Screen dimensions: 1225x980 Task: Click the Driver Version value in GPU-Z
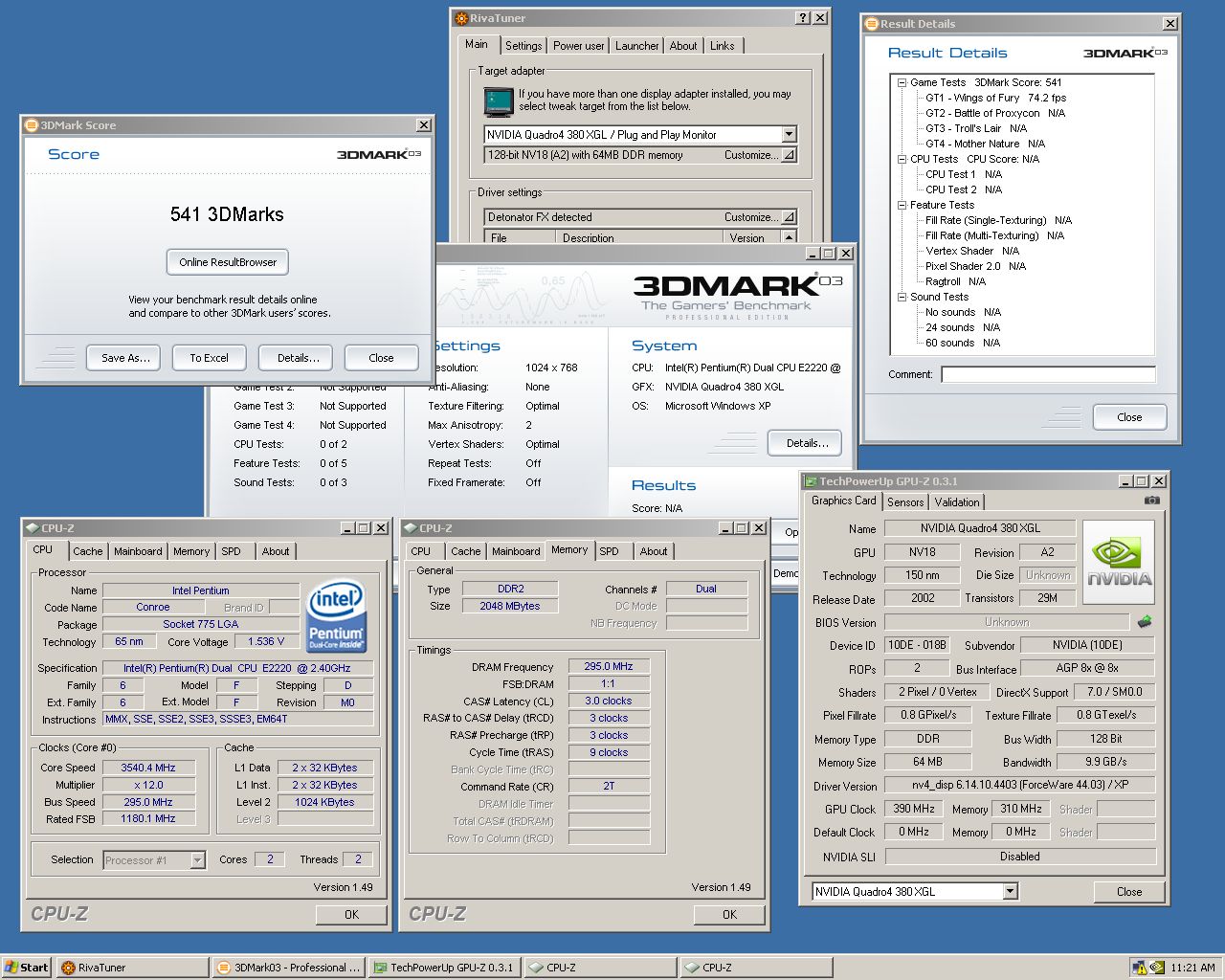pyautogui.click(x=1019, y=785)
